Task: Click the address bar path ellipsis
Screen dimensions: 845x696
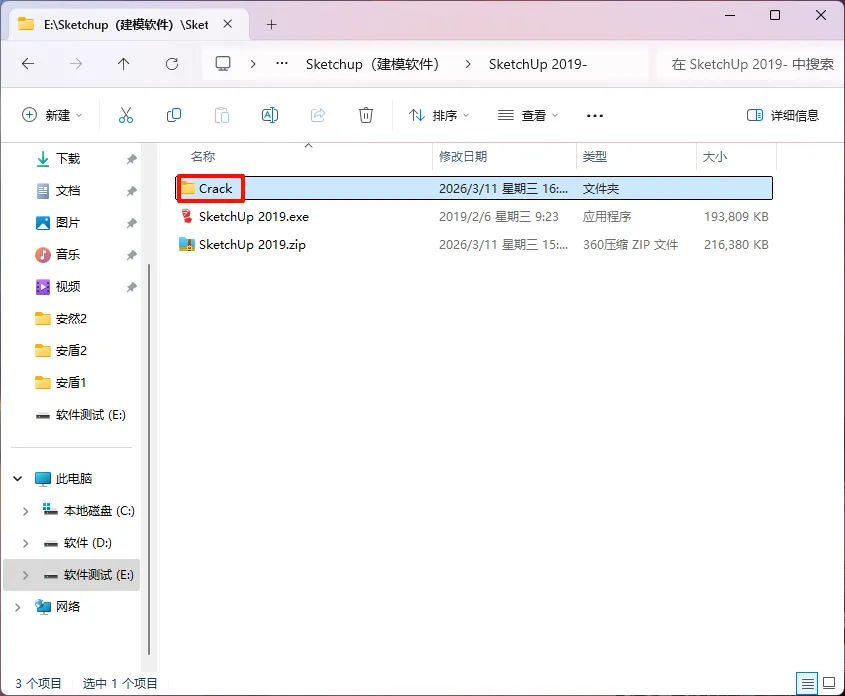Action: (282, 64)
